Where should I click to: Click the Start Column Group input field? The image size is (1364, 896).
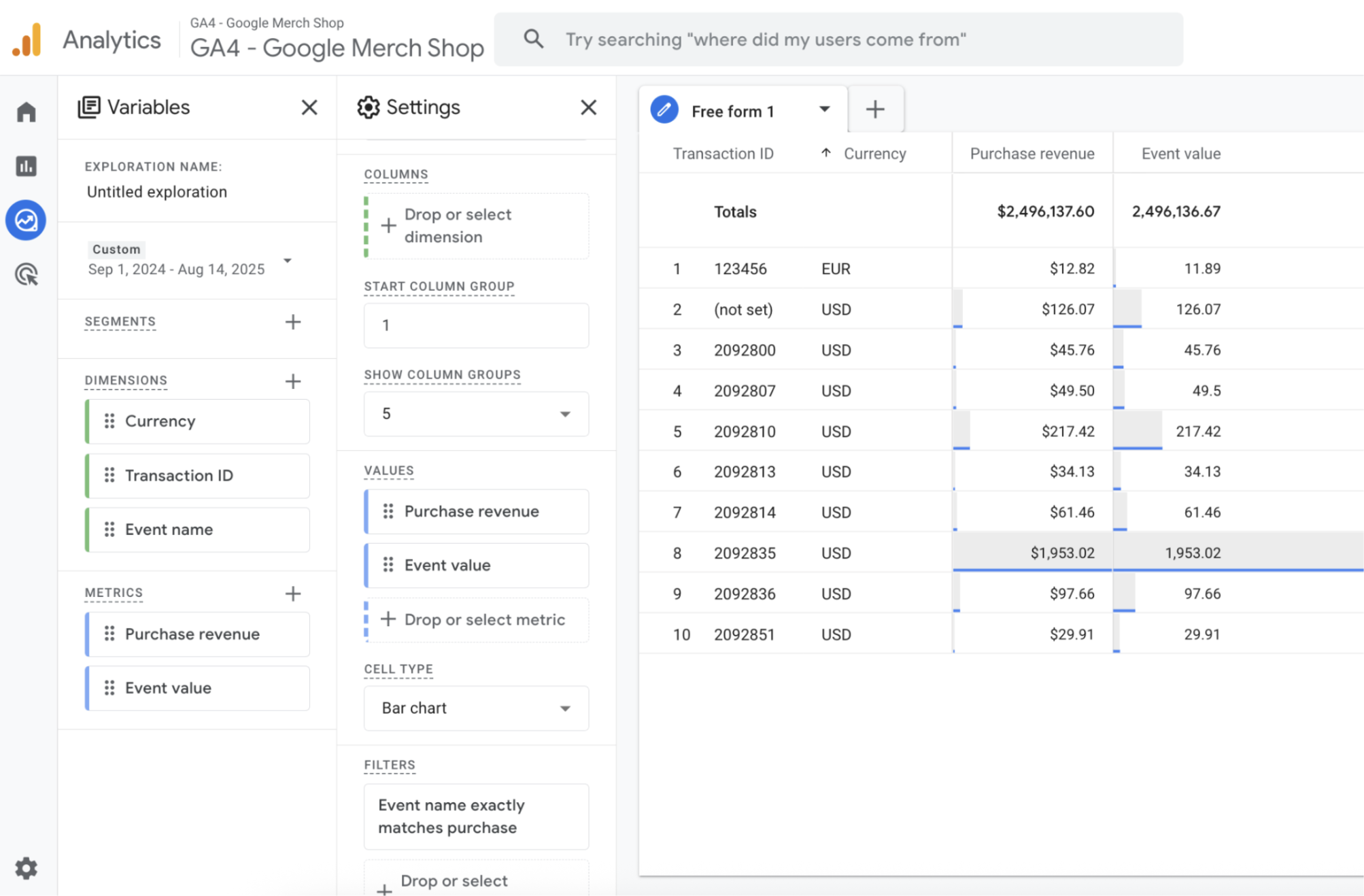pos(476,325)
